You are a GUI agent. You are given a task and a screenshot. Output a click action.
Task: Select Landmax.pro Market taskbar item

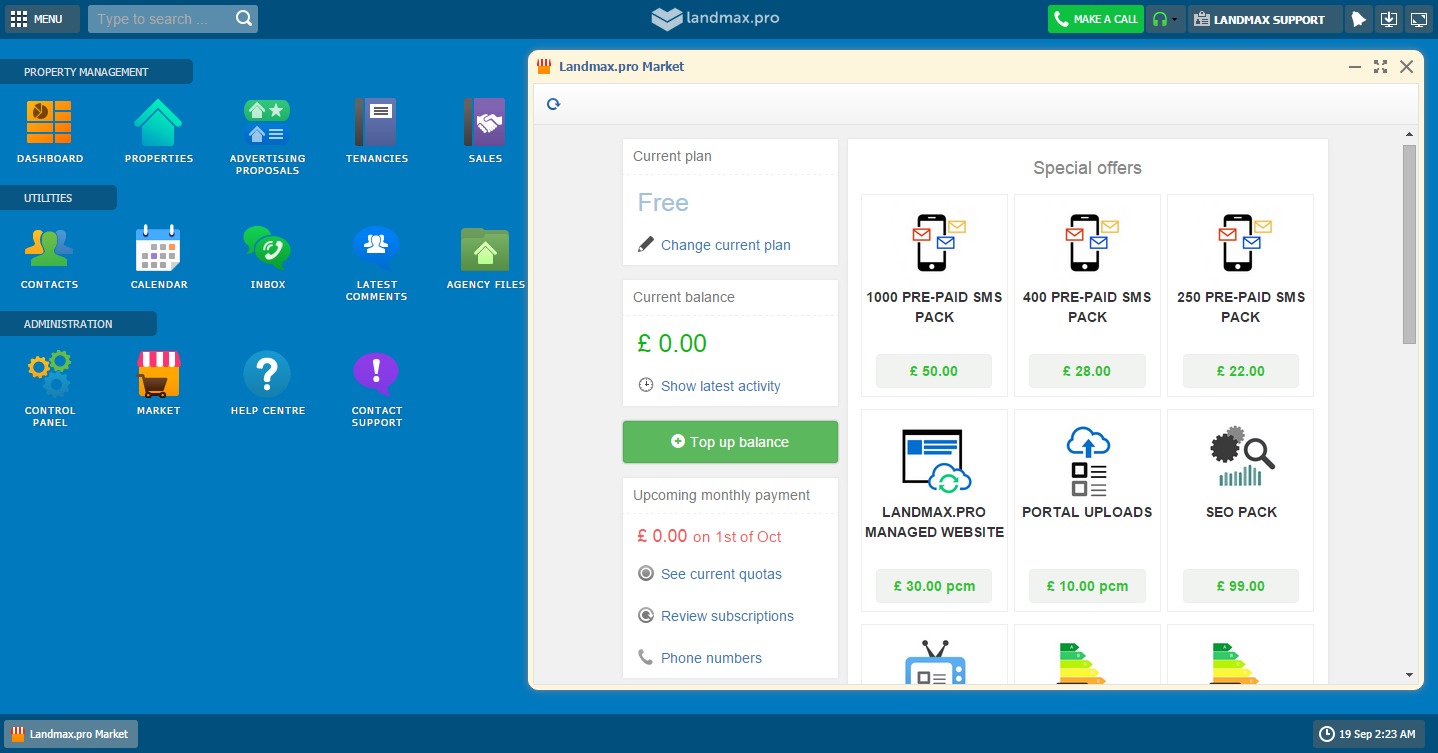point(70,734)
